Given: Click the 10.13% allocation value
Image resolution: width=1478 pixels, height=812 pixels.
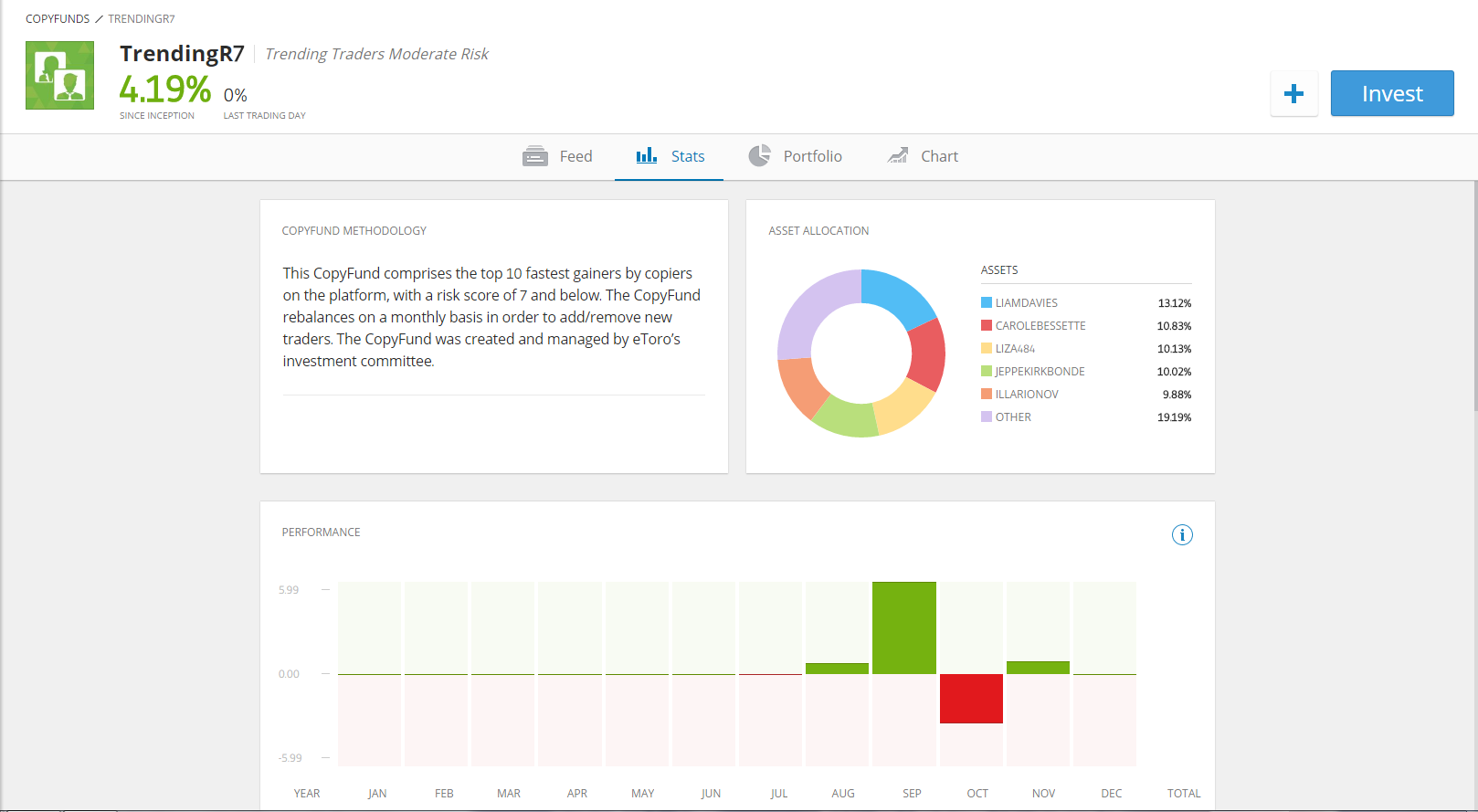Looking at the screenshot, I should click(x=1175, y=349).
